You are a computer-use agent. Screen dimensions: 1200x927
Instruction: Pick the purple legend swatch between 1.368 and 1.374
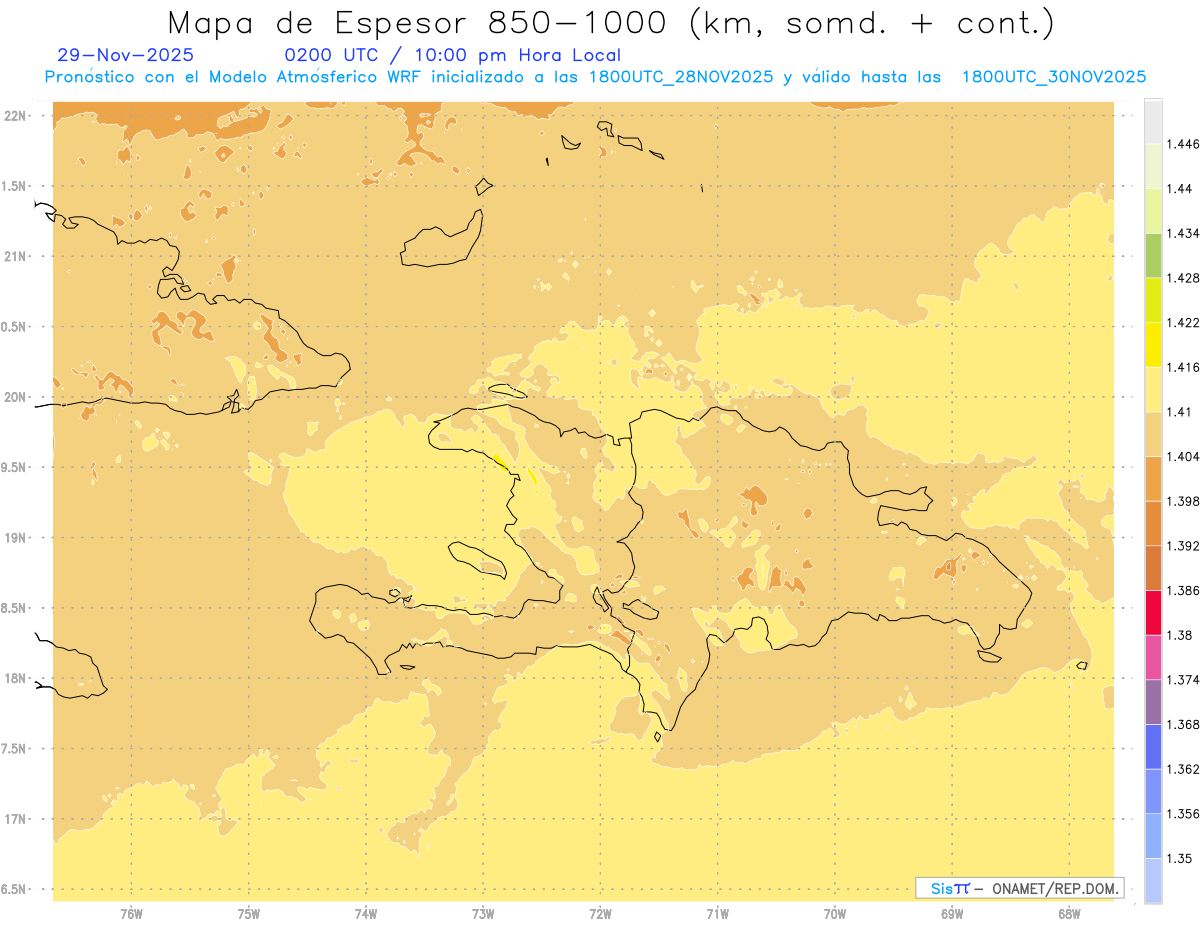[x=1153, y=702]
